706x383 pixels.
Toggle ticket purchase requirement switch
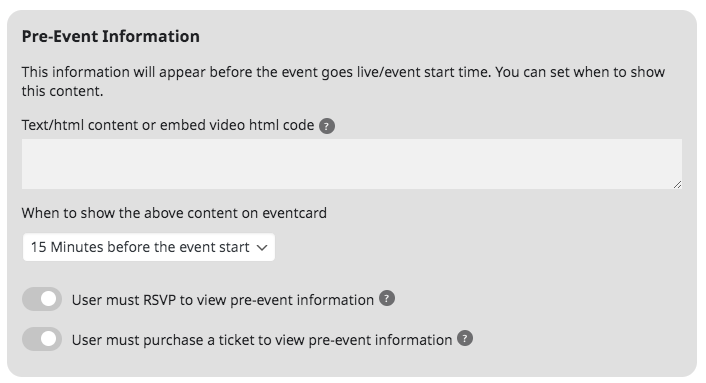tap(42, 339)
